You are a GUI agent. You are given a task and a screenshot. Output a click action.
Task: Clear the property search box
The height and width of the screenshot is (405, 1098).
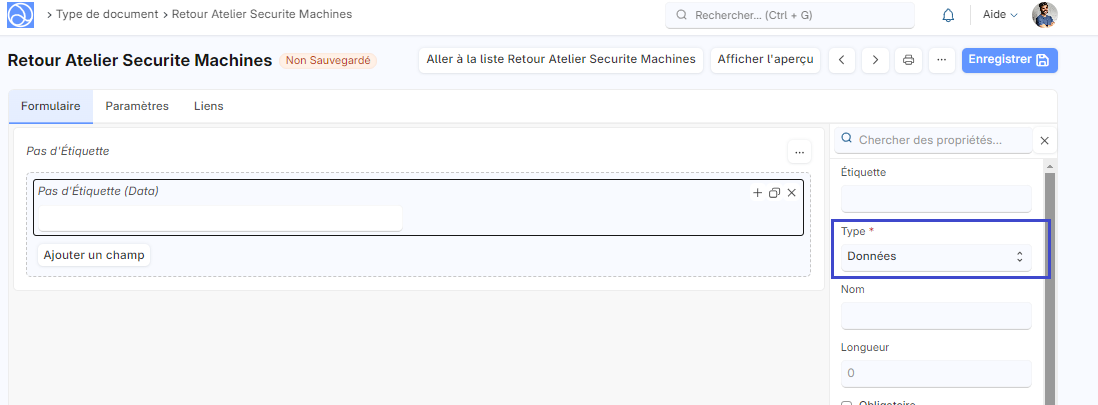[1045, 141]
